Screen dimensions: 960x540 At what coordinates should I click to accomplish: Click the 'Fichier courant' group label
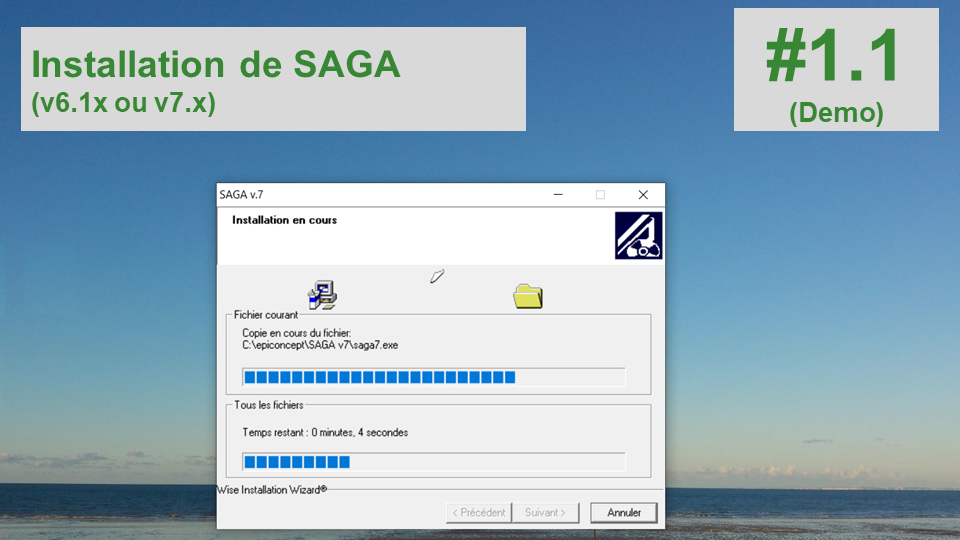[266, 315]
